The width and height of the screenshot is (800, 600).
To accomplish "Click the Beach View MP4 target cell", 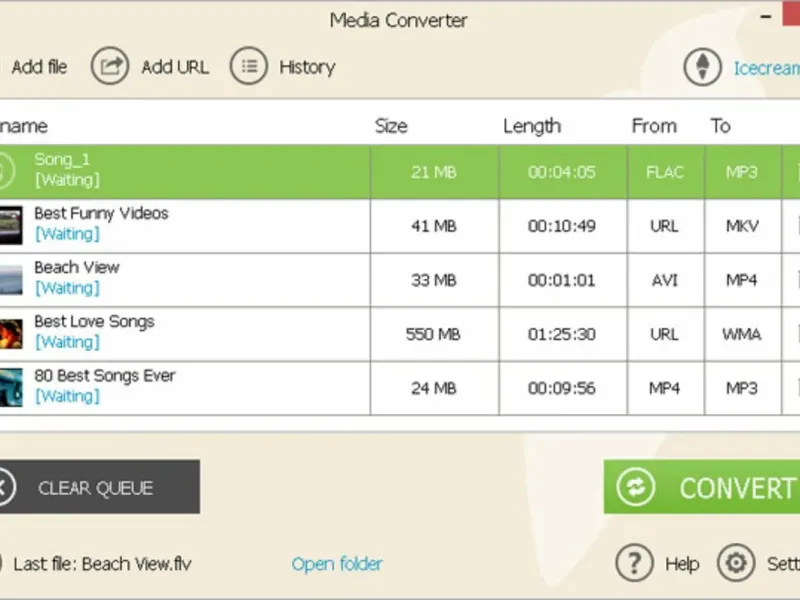I will [742, 280].
